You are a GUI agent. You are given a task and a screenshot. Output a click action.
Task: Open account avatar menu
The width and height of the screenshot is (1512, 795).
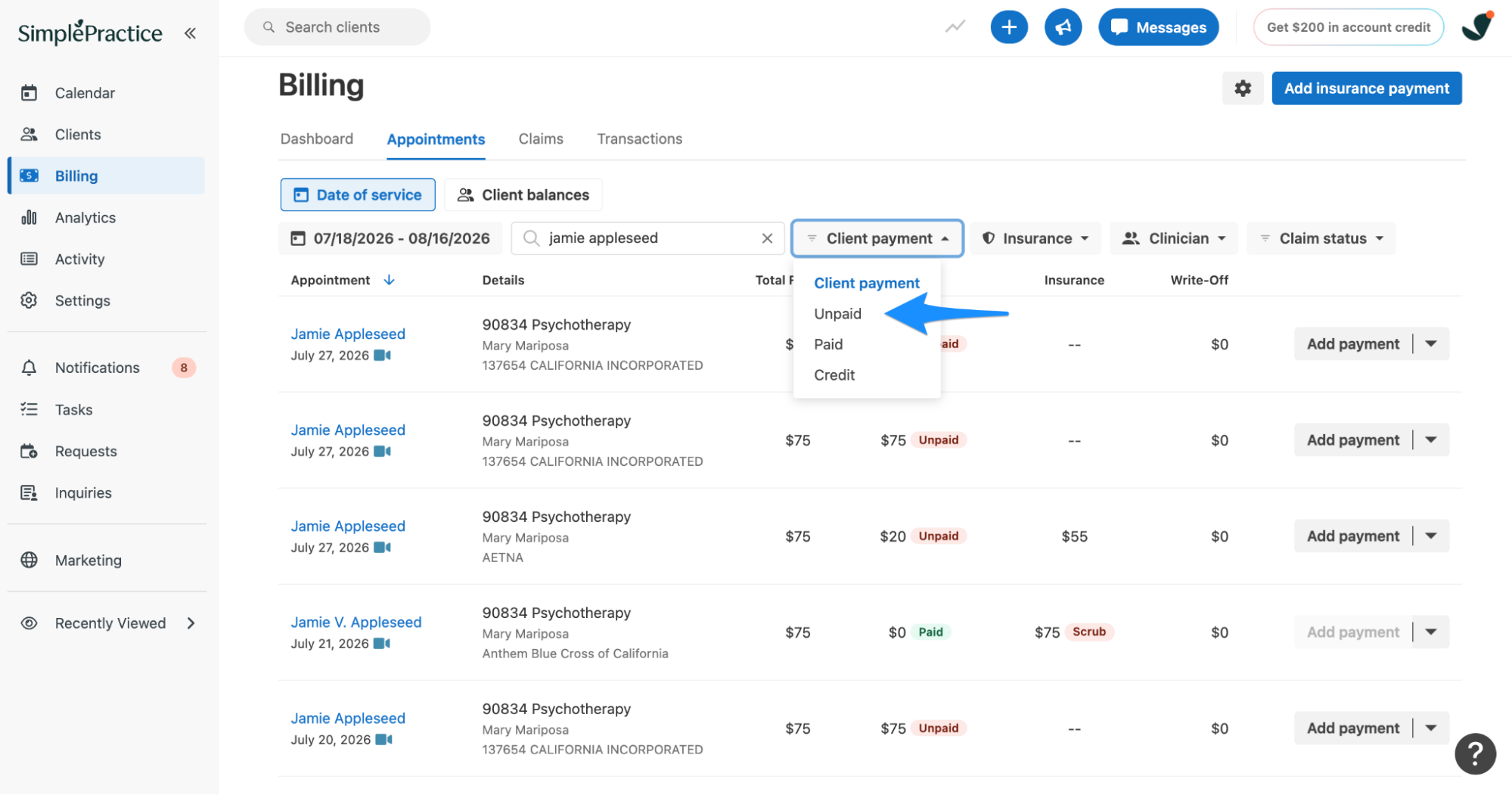[x=1477, y=26]
